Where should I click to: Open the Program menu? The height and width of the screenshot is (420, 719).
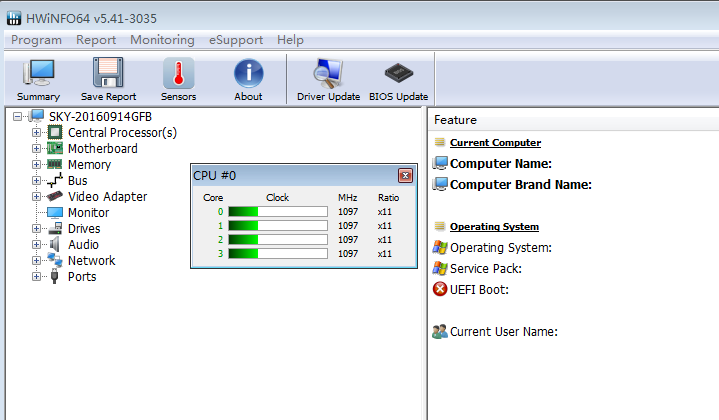pos(36,40)
